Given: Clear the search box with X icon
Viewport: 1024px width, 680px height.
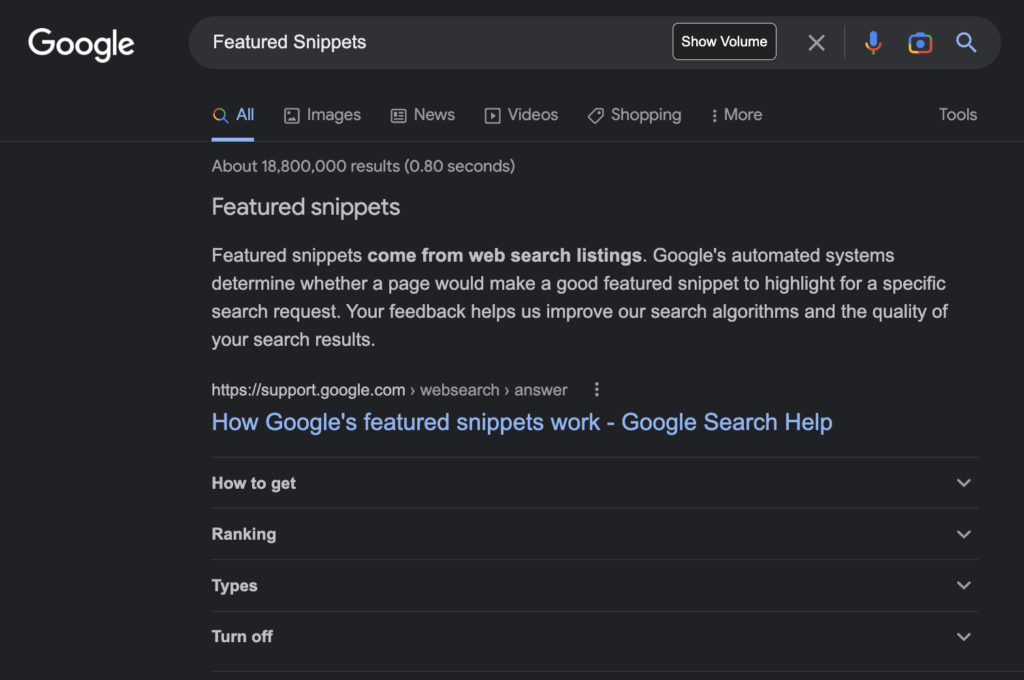Looking at the screenshot, I should [x=817, y=42].
